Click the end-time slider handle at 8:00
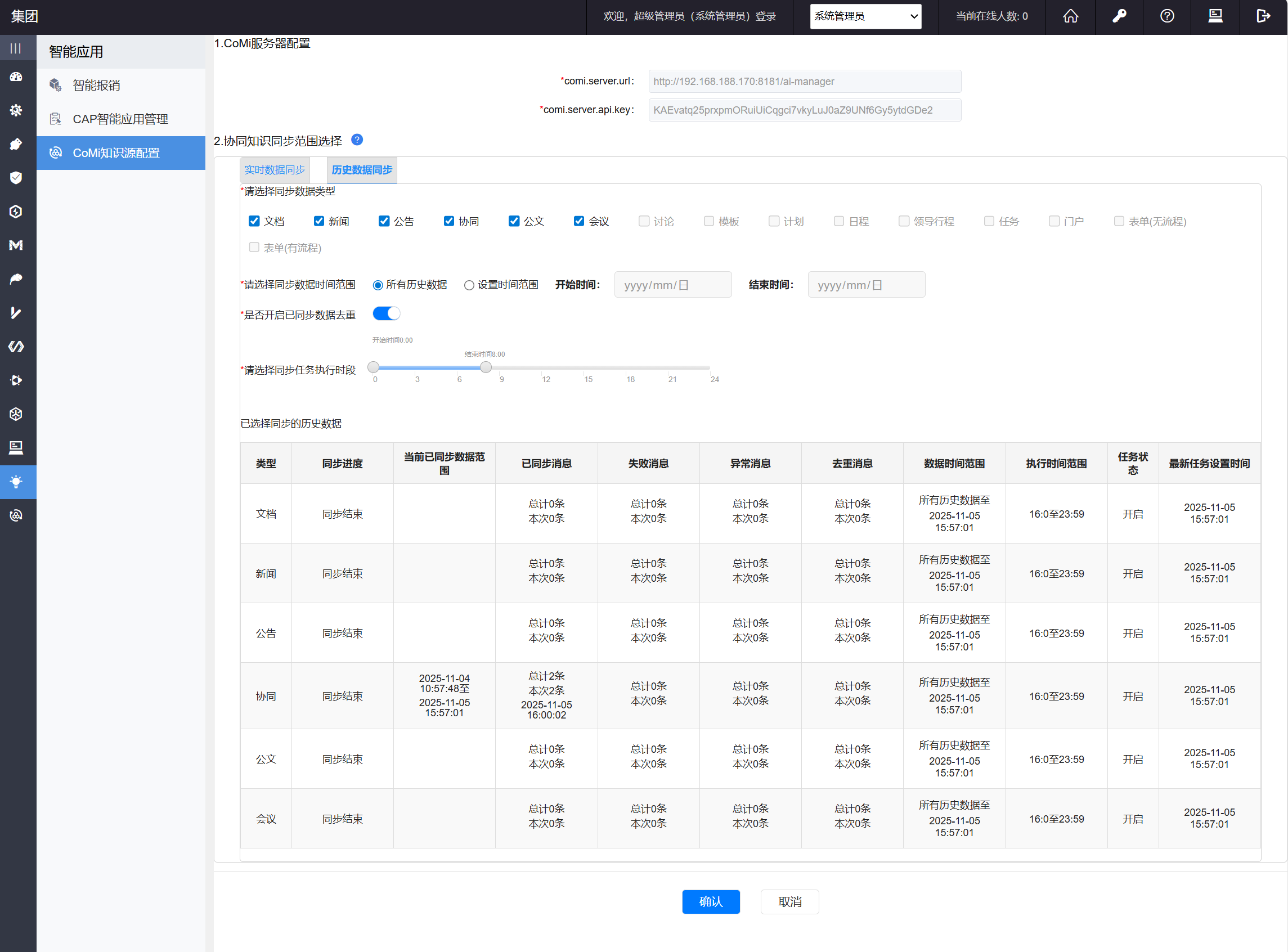The height and width of the screenshot is (952, 1288). click(x=486, y=367)
